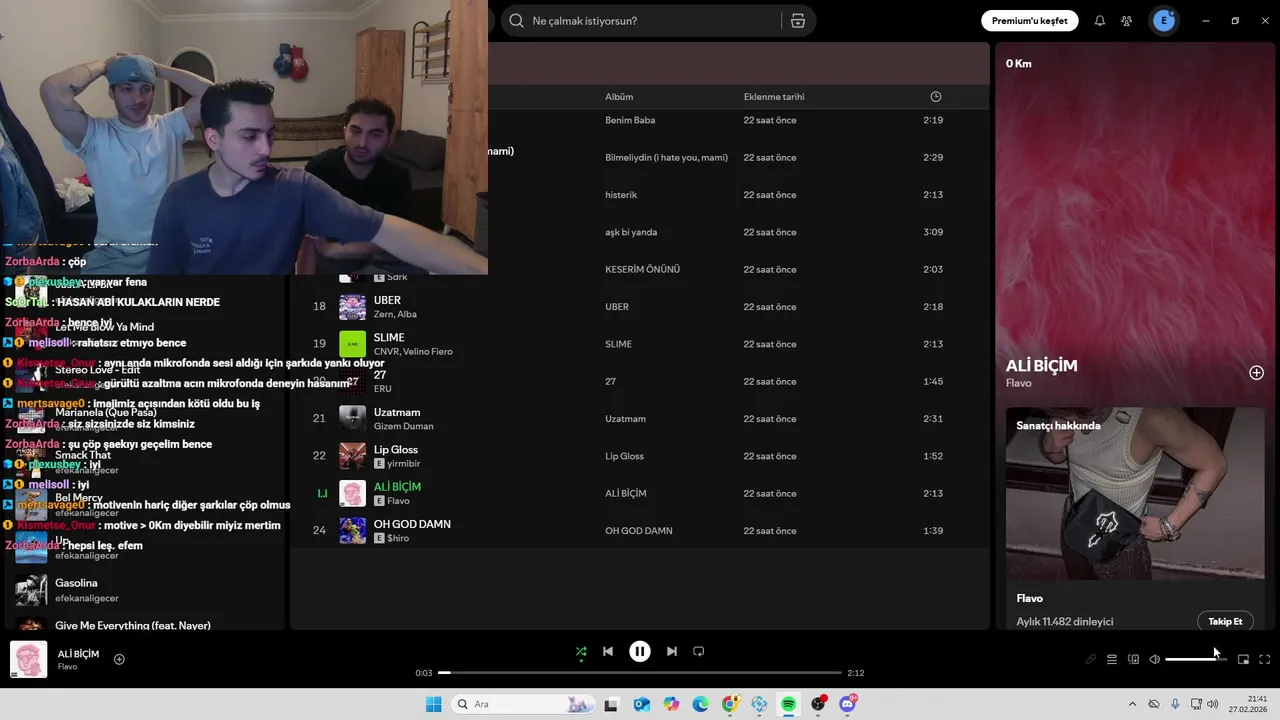Open KESERİM ÖNÜNÜ album link
The height and width of the screenshot is (720, 1280).
[x=642, y=270]
